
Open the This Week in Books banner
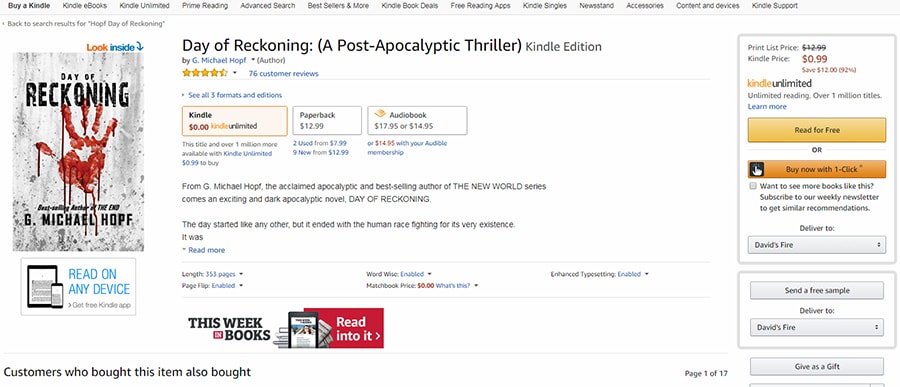[285, 328]
